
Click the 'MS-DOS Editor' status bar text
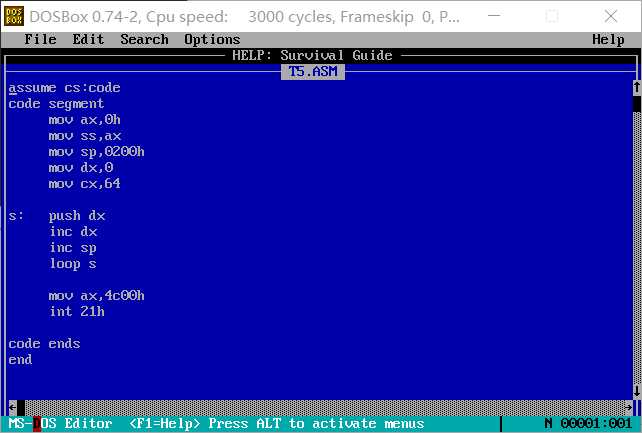pyautogui.click(x=60, y=424)
